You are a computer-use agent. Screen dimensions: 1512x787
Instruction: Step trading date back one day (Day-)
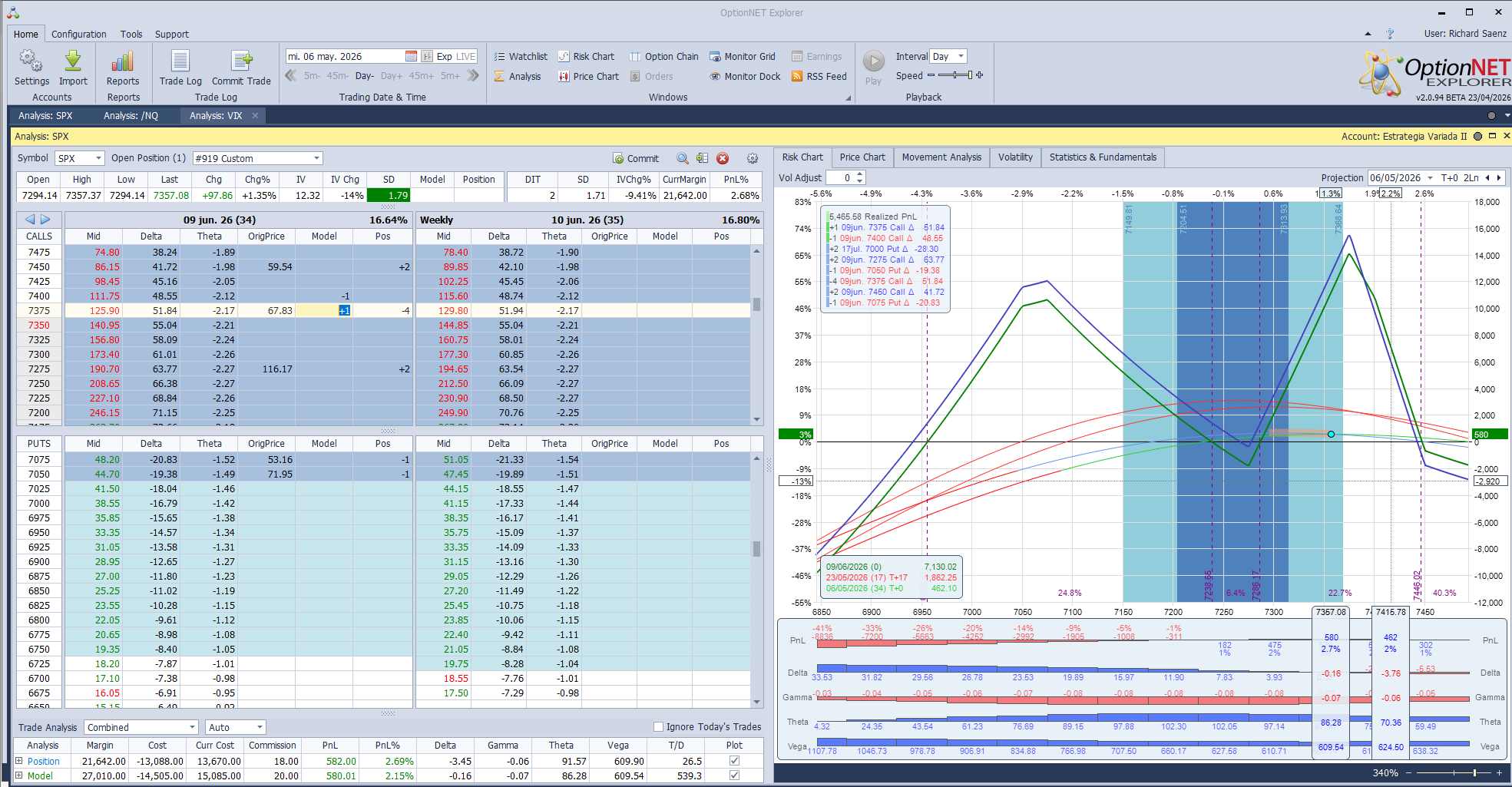coord(365,76)
